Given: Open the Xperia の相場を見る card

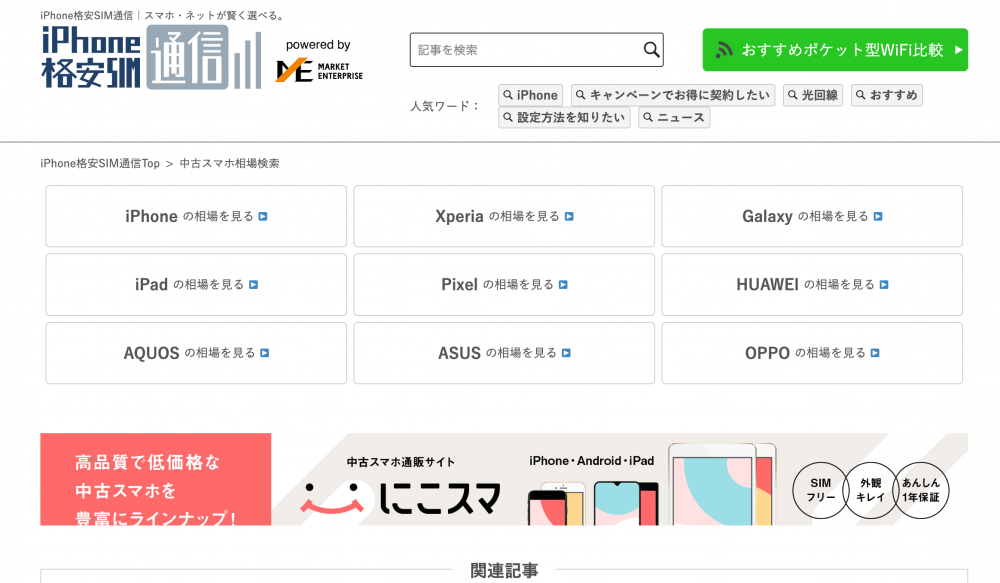Looking at the screenshot, I should pos(504,216).
